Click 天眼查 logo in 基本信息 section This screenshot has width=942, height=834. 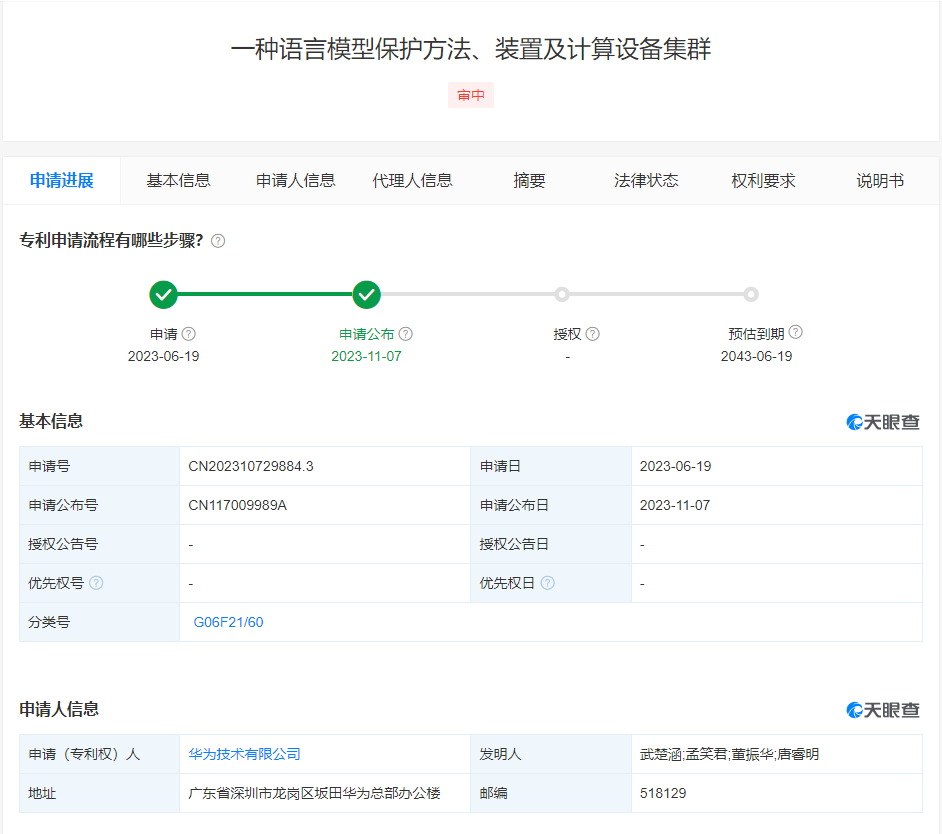[x=883, y=422]
